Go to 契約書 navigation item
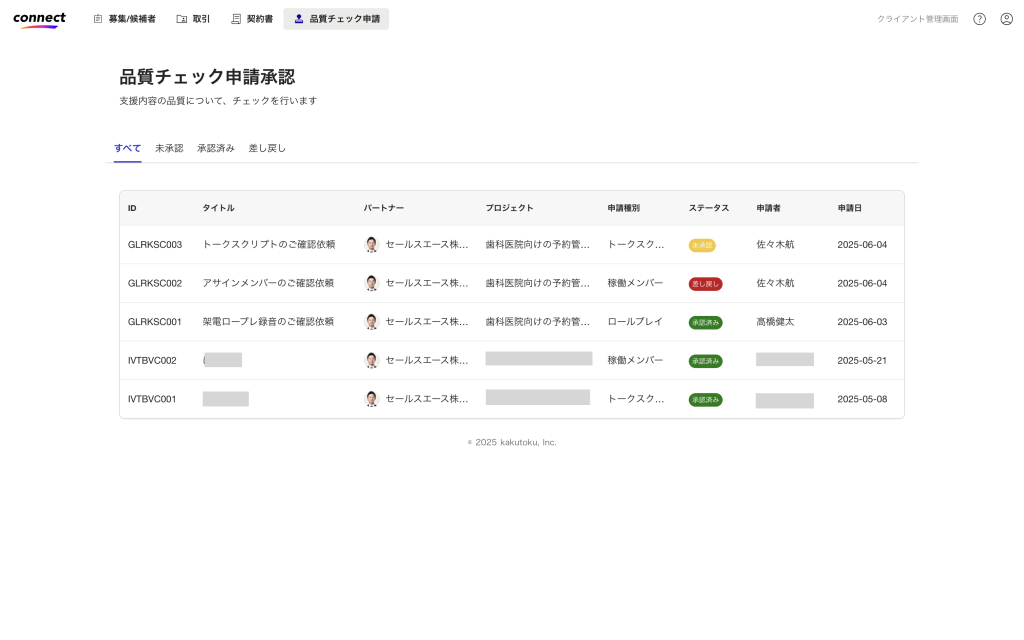 tap(252, 19)
